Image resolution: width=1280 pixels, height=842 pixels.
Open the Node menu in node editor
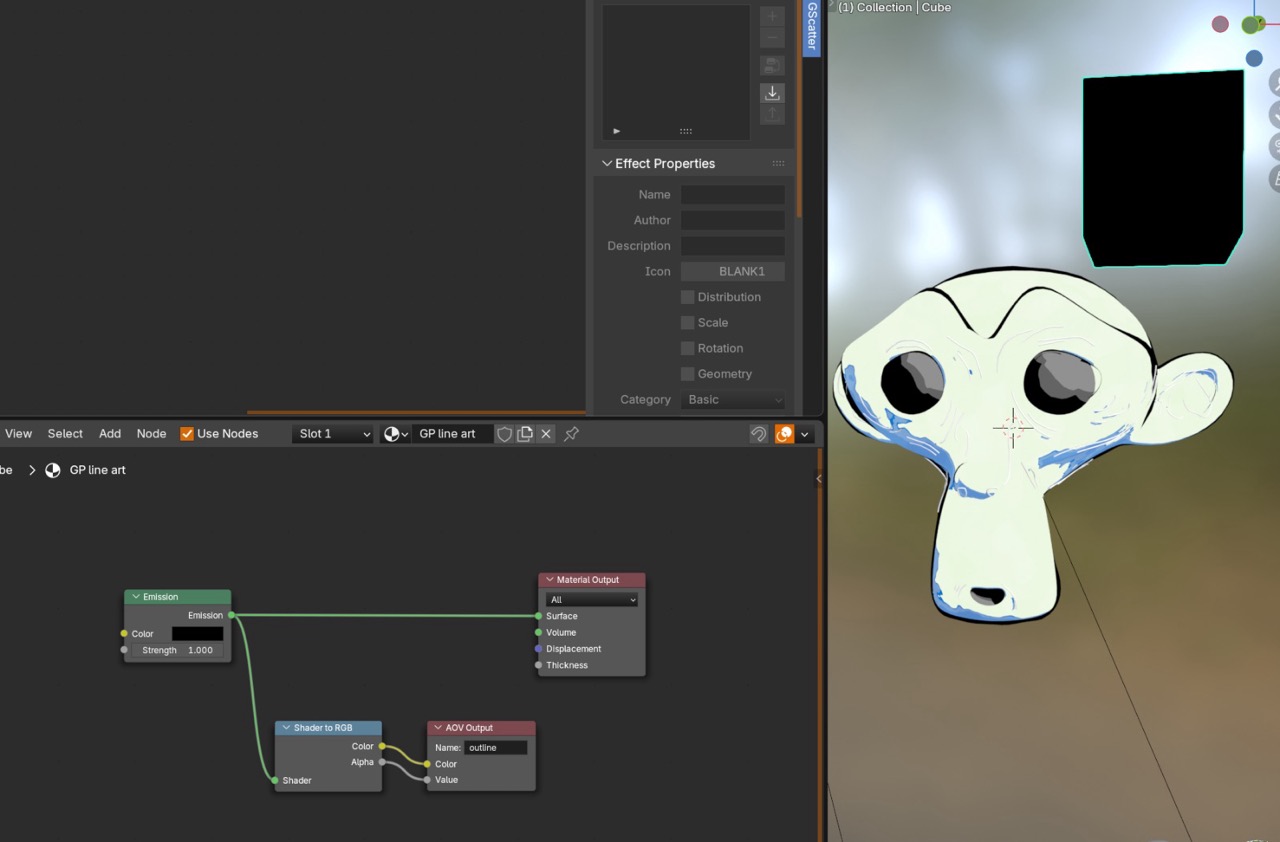pyautogui.click(x=151, y=434)
